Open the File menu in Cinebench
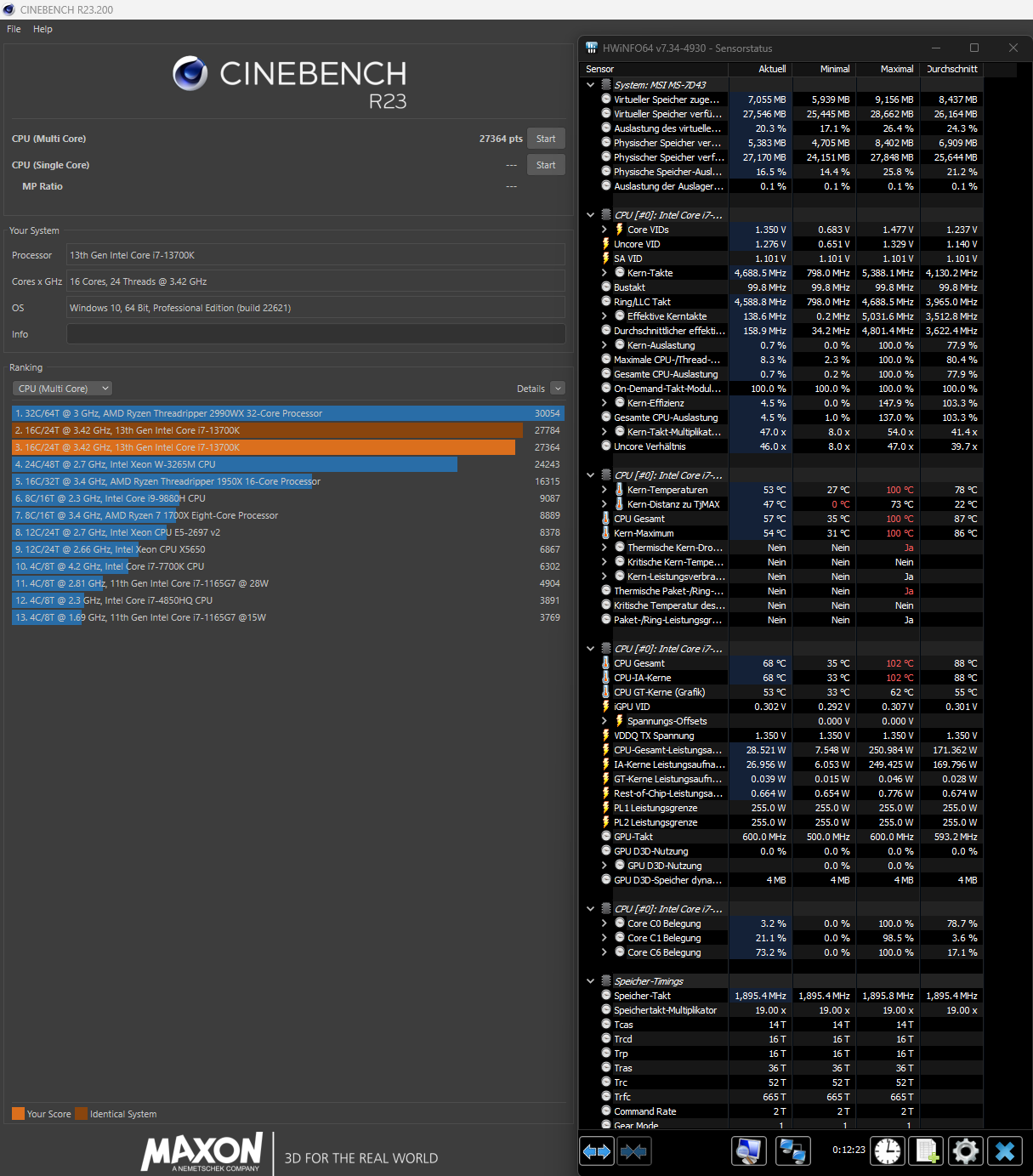This screenshot has width=1033, height=1176. click(13, 28)
